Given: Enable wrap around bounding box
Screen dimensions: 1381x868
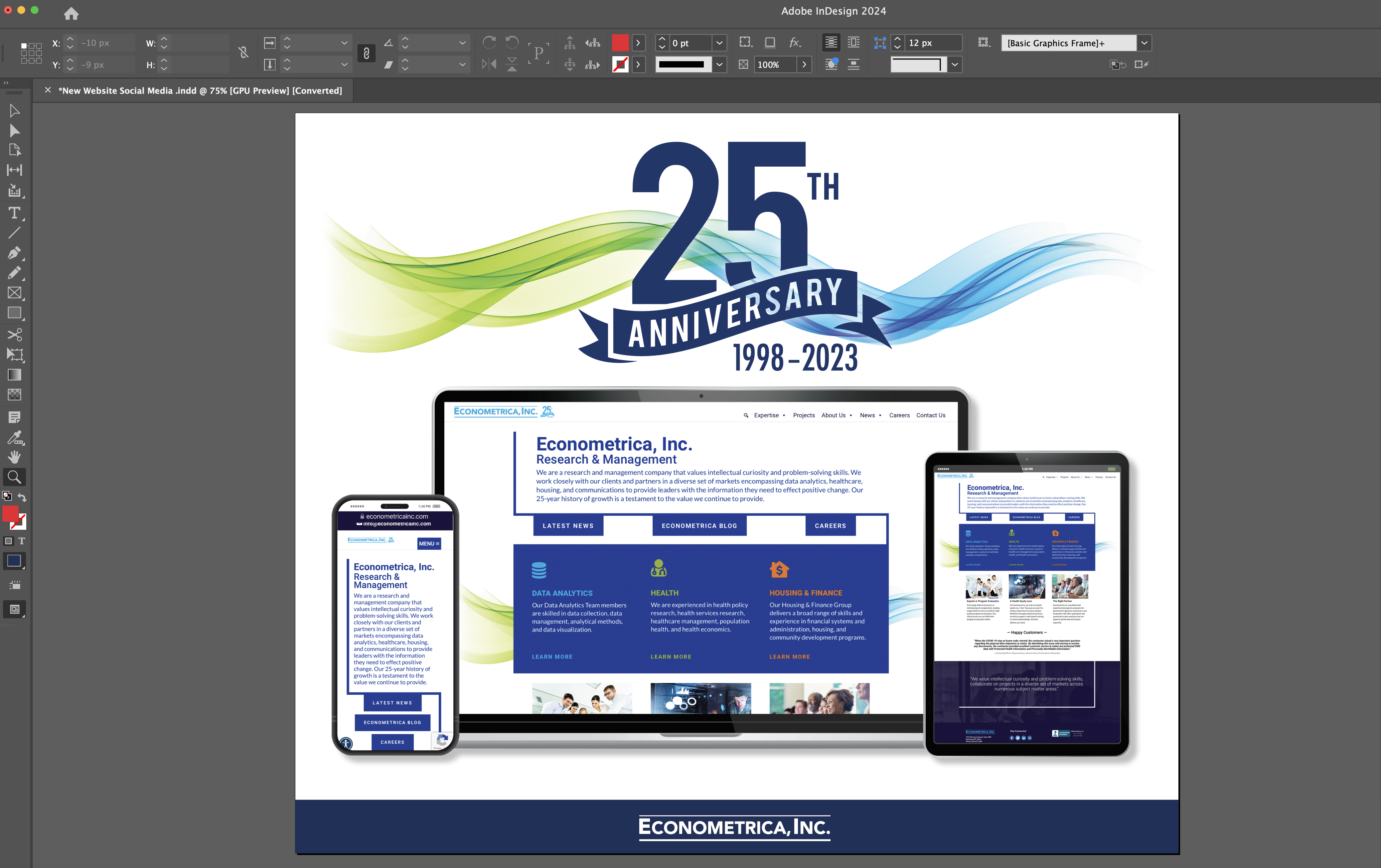Looking at the screenshot, I should click(854, 43).
